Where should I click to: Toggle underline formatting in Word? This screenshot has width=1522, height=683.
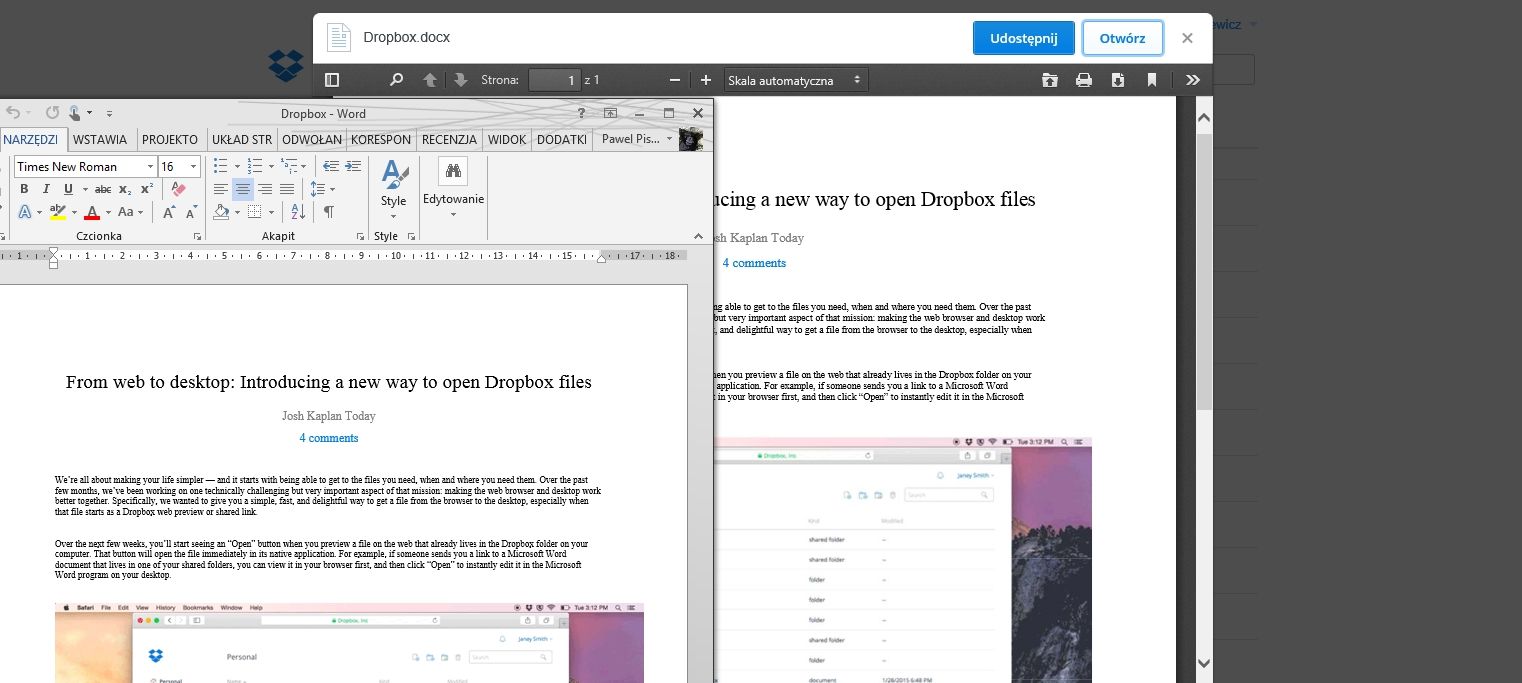tap(68, 189)
